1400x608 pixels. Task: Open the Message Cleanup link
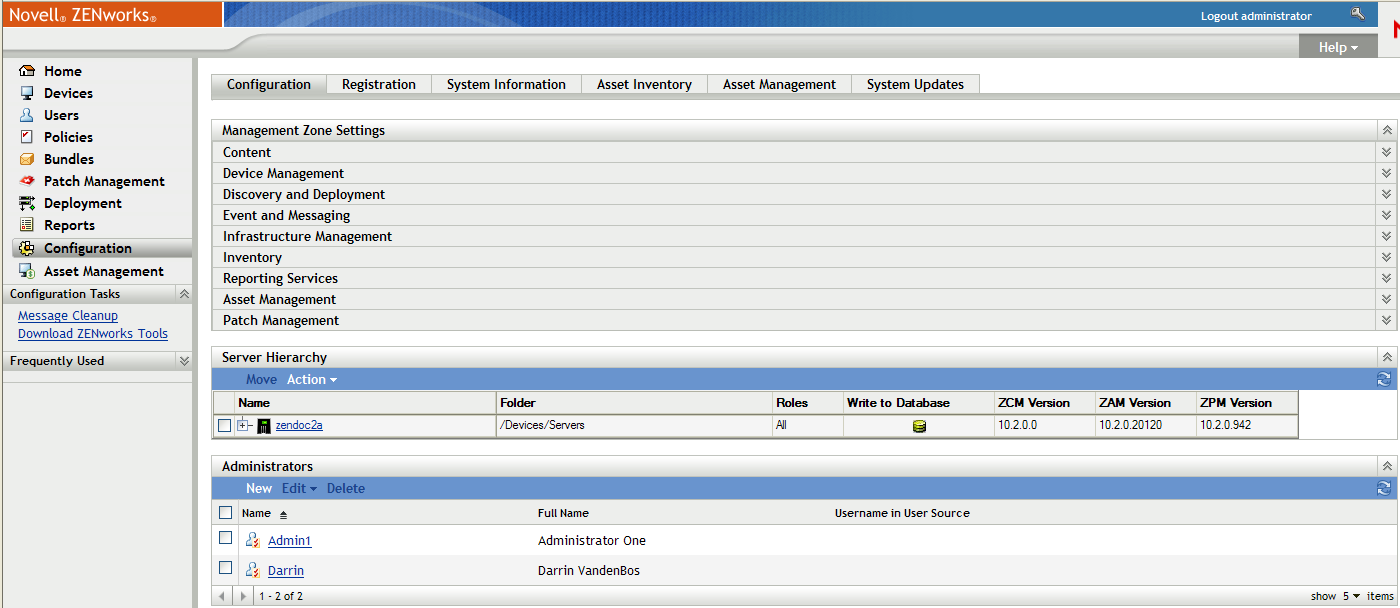[x=67, y=315]
